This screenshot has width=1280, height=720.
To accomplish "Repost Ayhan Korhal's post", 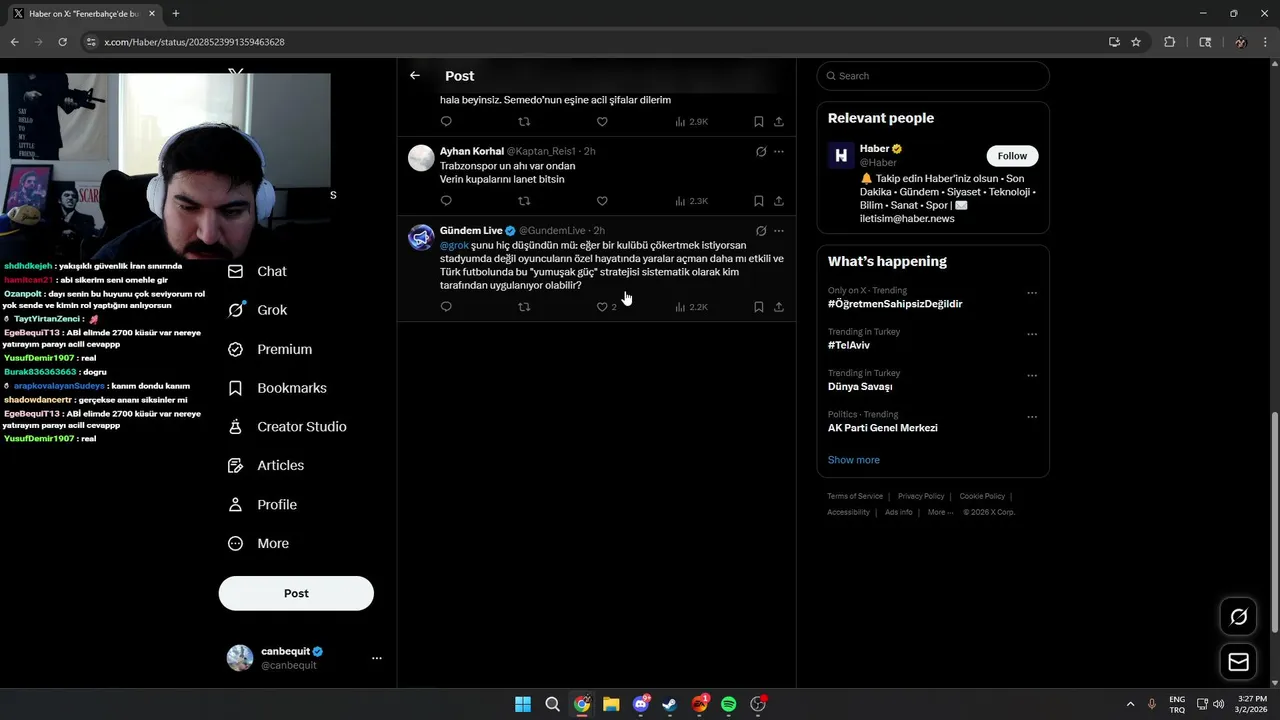I will click(524, 201).
